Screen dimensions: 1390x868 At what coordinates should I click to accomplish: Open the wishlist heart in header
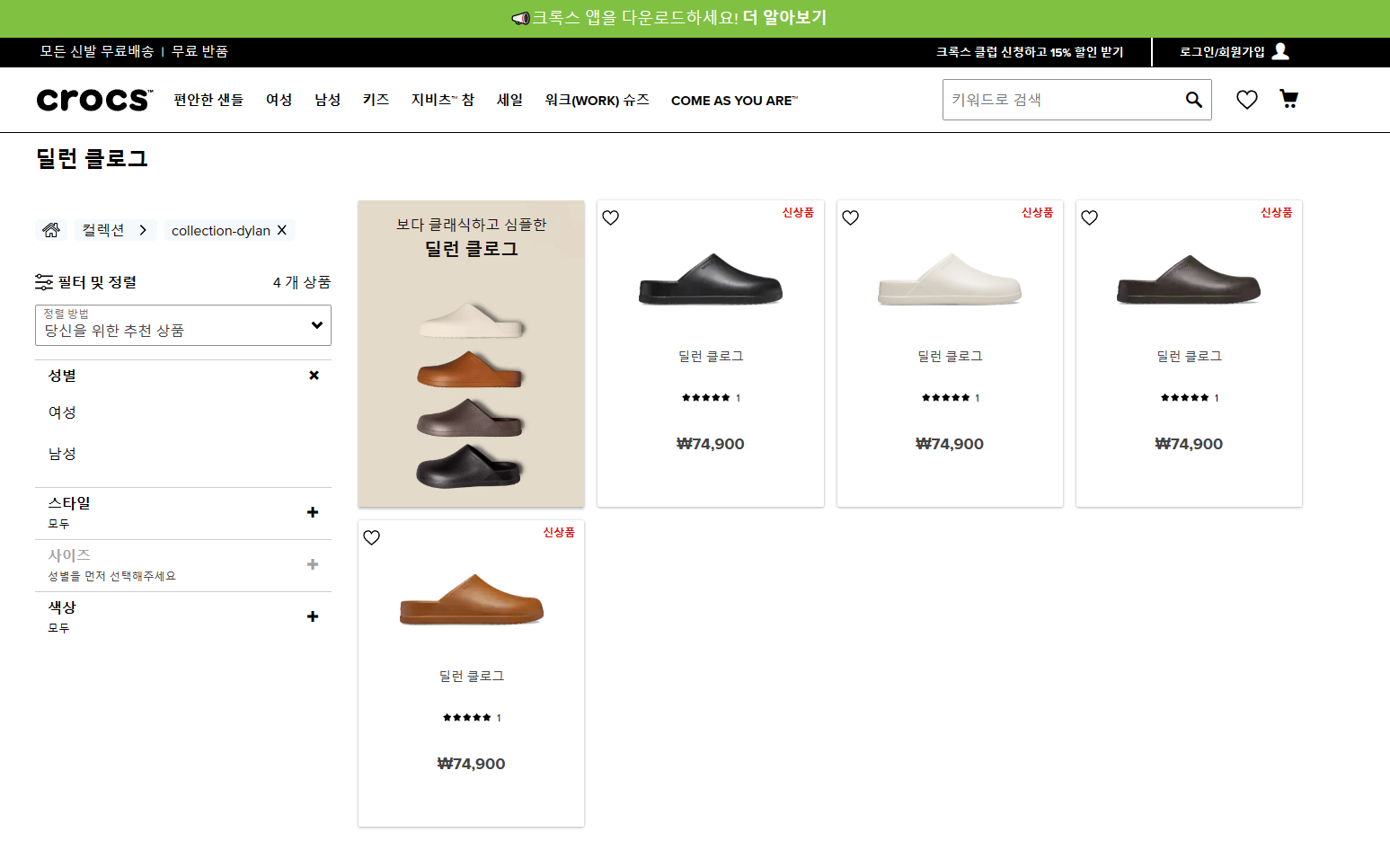pos(1246,100)
